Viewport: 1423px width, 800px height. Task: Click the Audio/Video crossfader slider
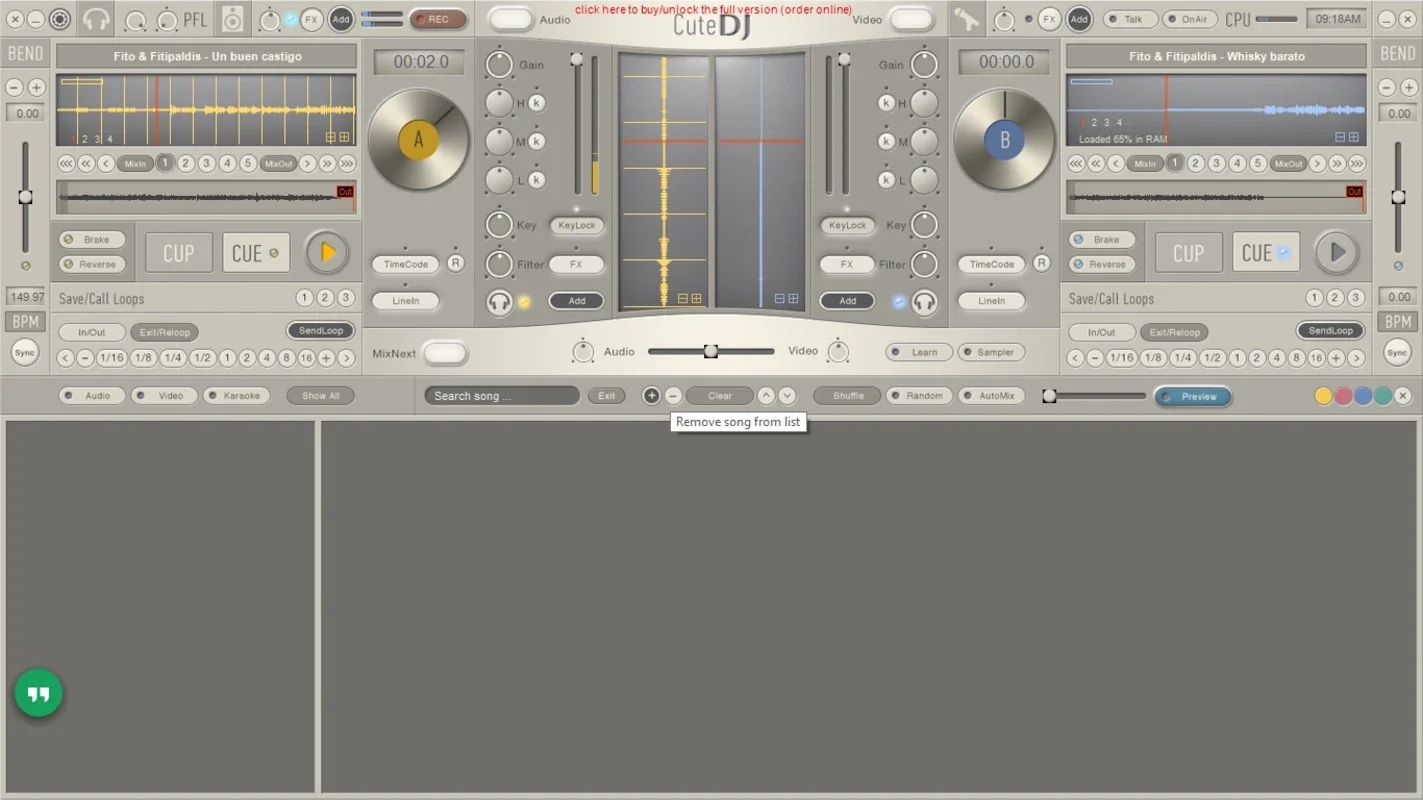[x=711, y=351]
